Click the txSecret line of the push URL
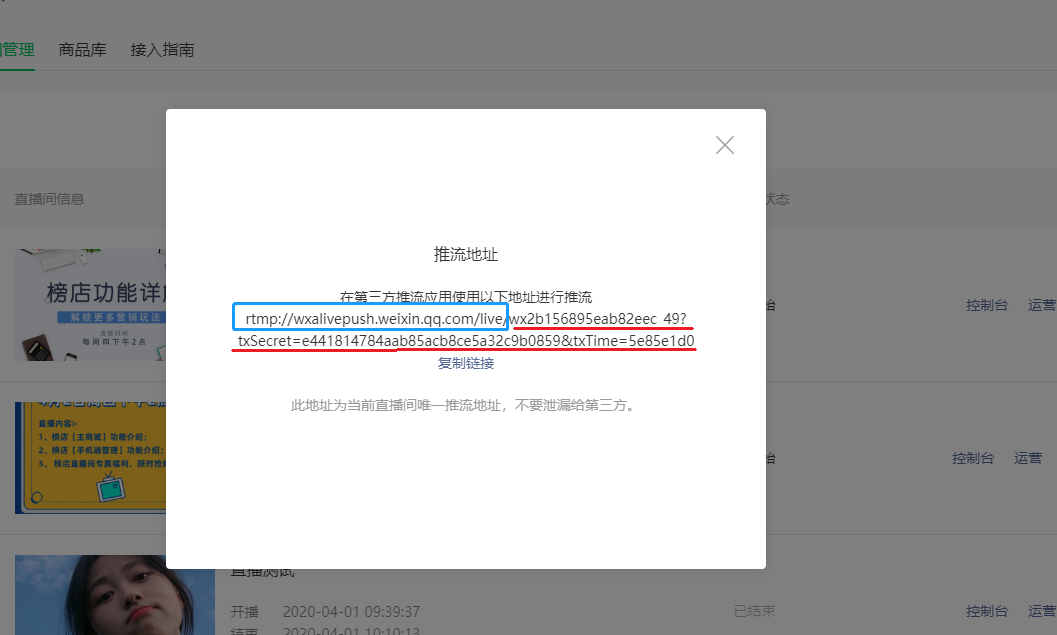This screenshot has height=635, width=1057. 466,342
